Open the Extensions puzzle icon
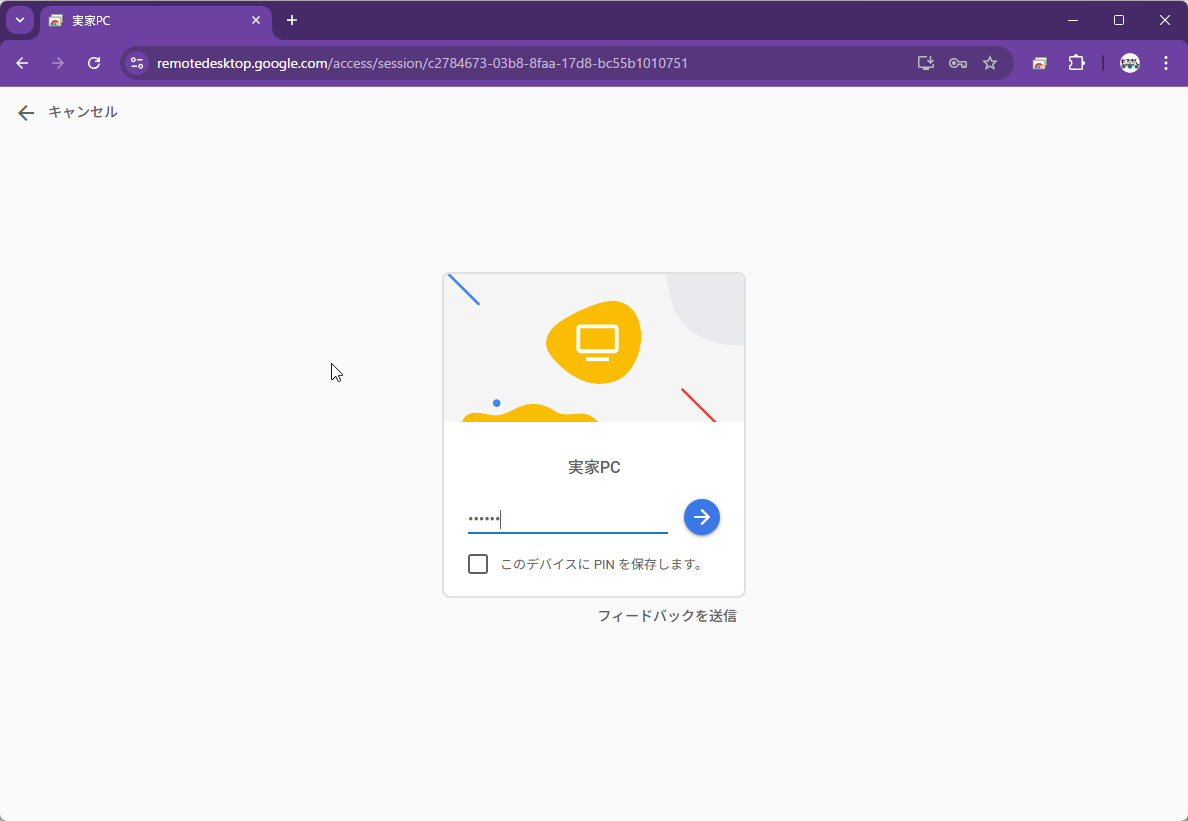The height and width of the screenshot is (821, 1188). pyautogui.click(x=1076, y=63)
